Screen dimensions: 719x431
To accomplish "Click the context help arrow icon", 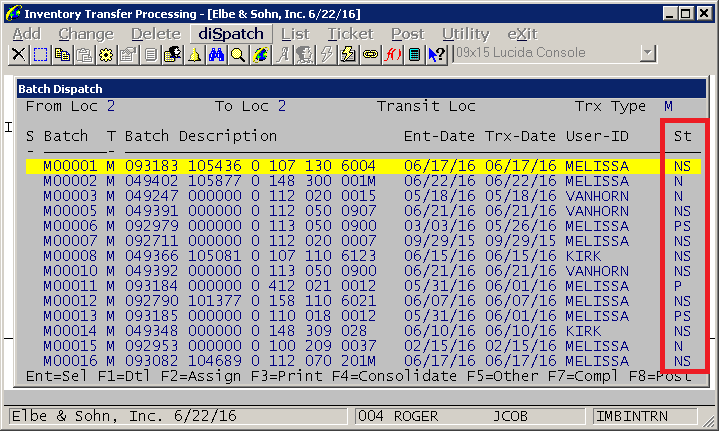I will pyautogui.click(x=437, y=54).
